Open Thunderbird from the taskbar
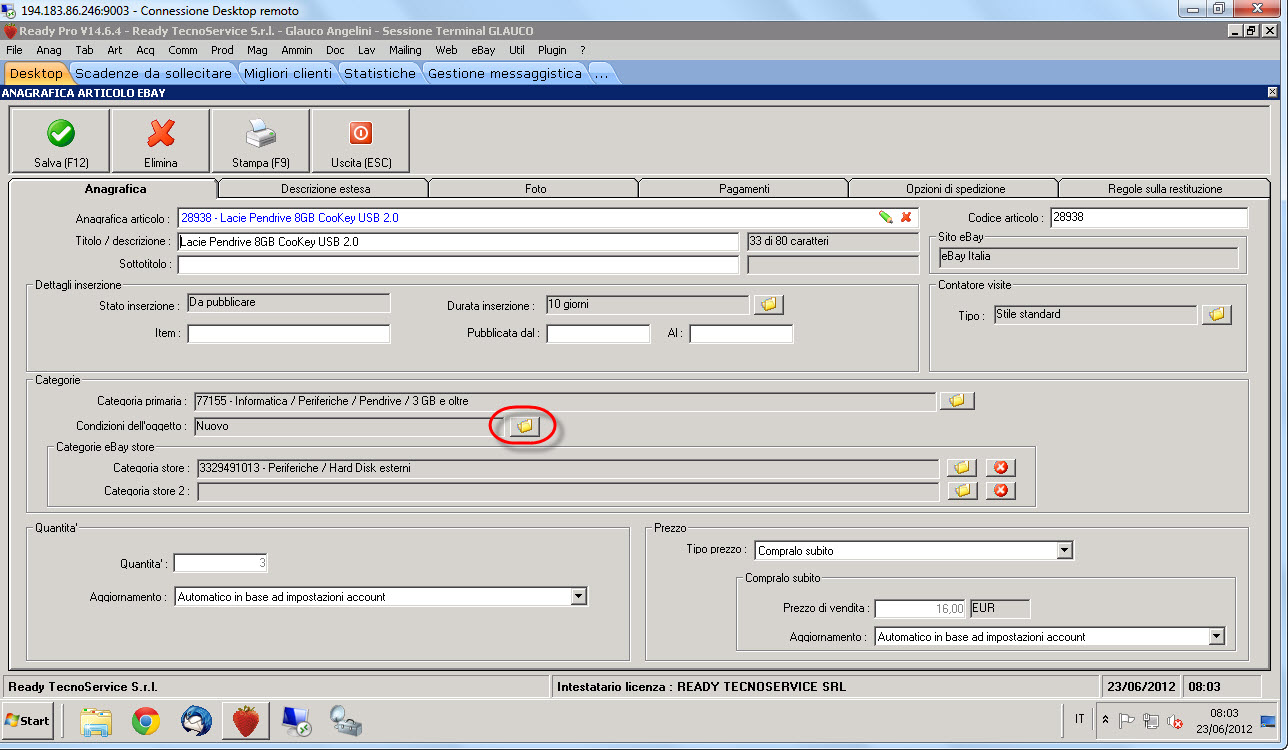Screen dimensions: 1288x750 (196, 721)
